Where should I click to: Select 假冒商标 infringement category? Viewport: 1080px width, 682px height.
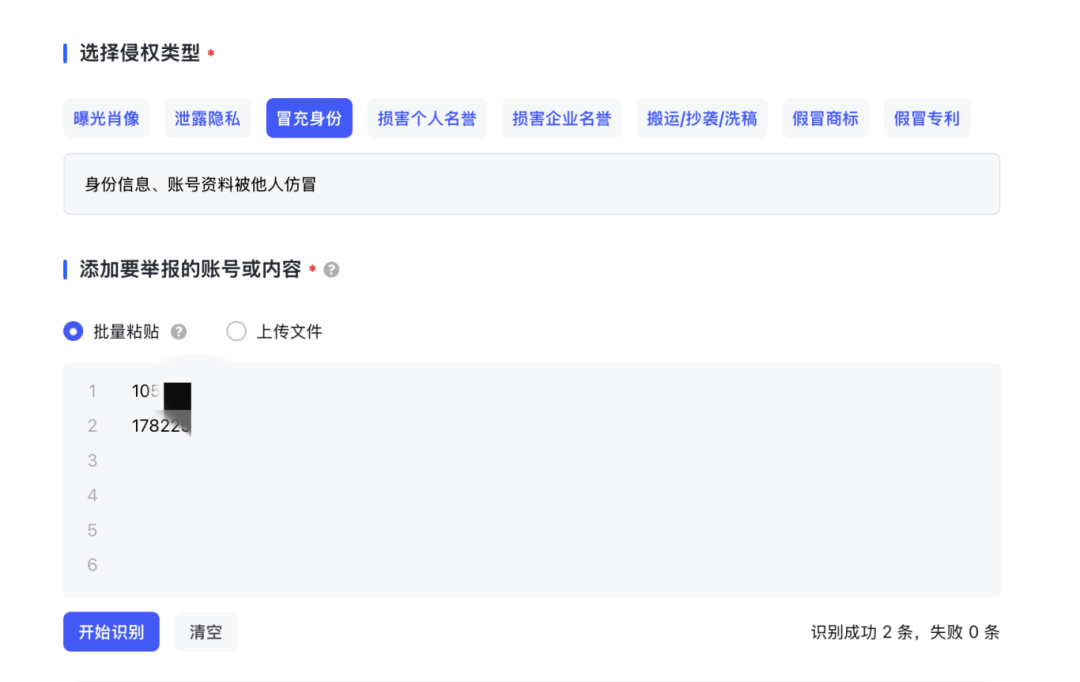[x=825, y=118]
